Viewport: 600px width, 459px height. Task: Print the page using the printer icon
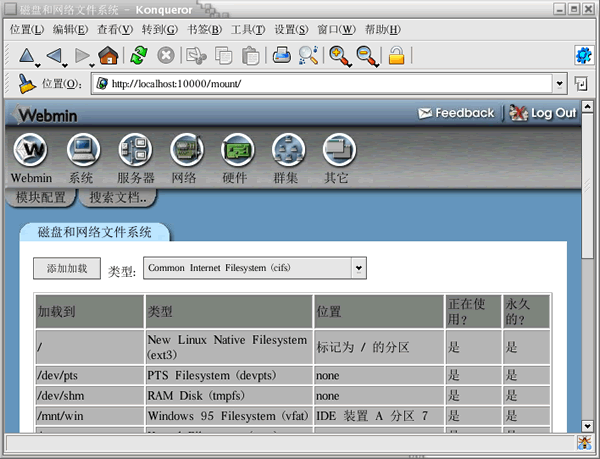282,55
